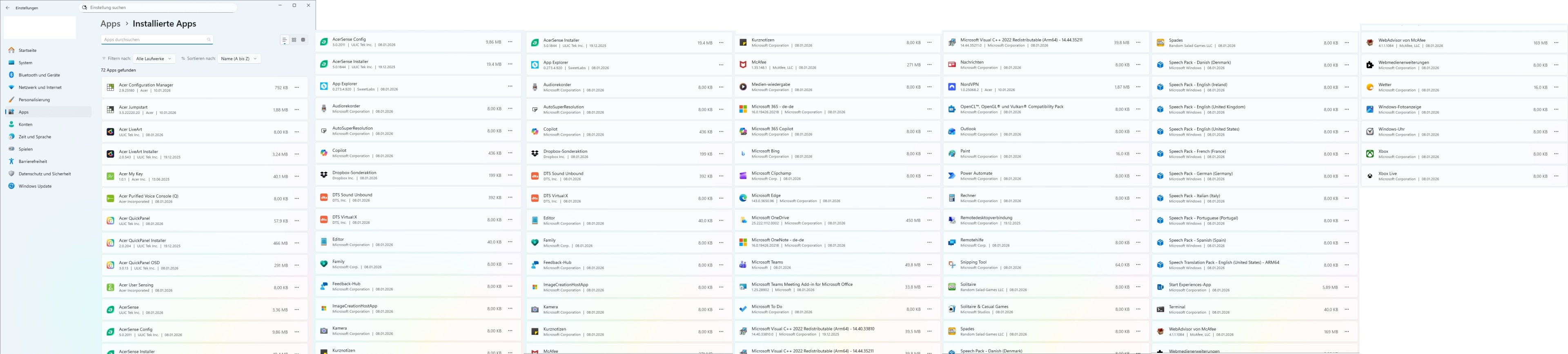Open Startseite in the settings sidebar
The width and height of the screenshot is (1568, 354).
click(48, 51)
